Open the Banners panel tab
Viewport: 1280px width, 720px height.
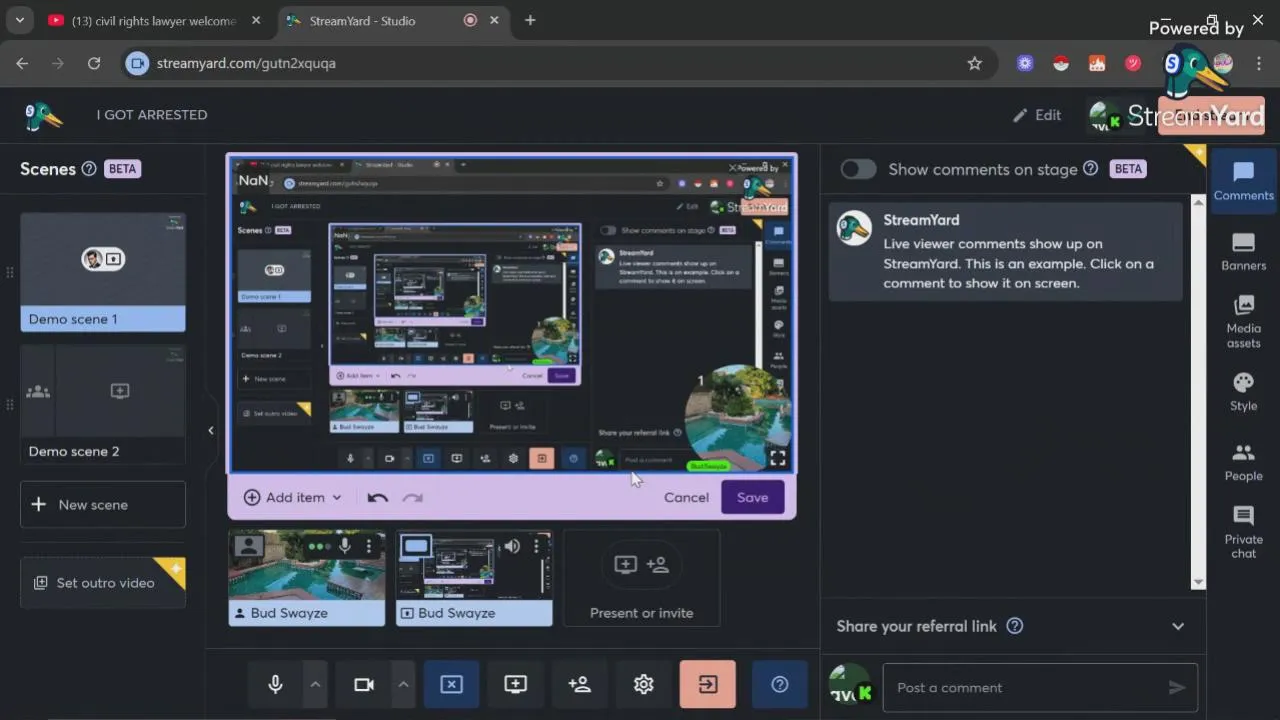(1243, 252)
